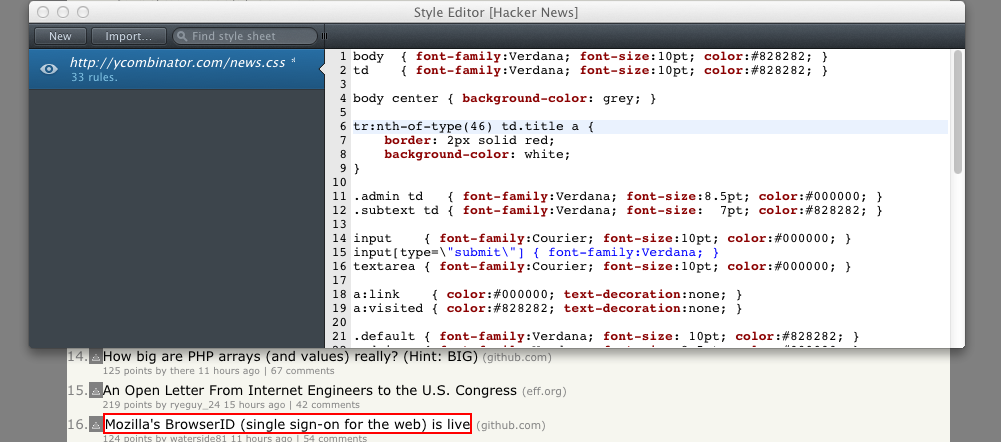1001x442 pixels.
Task: Click the a:visited rule line
Action: point(547,309)
